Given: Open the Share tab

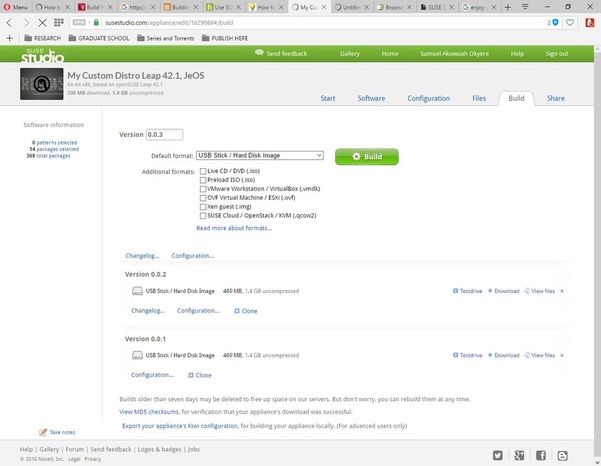Looking at the screenshot, I should 555,98.
